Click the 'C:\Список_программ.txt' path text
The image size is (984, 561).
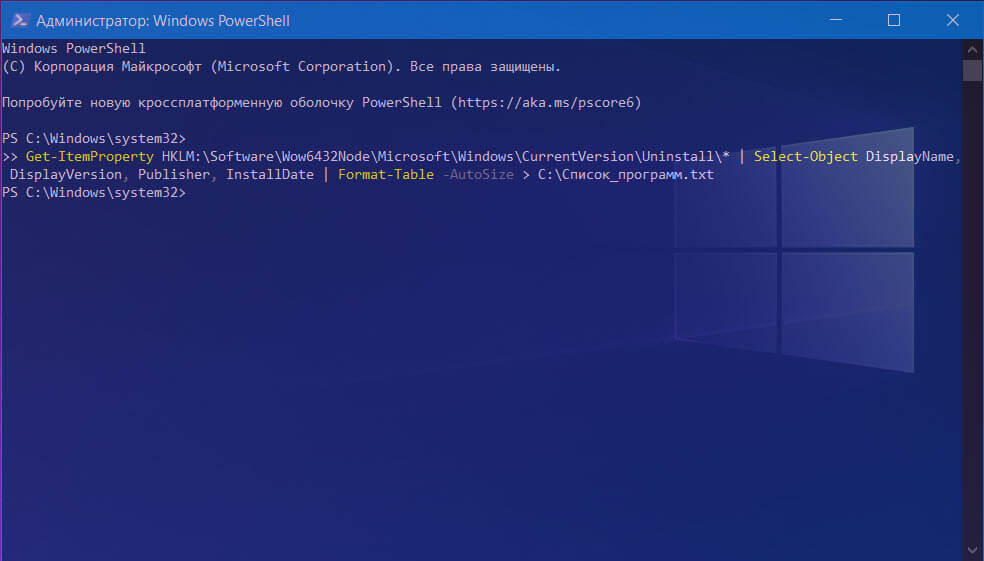tap(626, 174)
